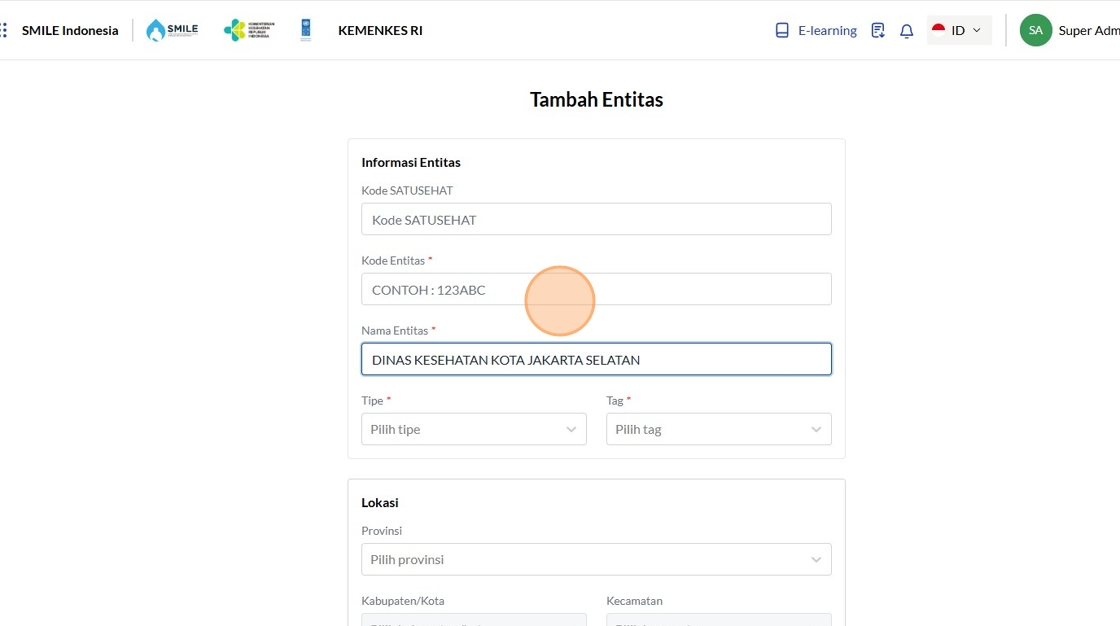Focus the Kode SATUSEHAT input field
The image size is (1120, 626).
tap(596, 219)
